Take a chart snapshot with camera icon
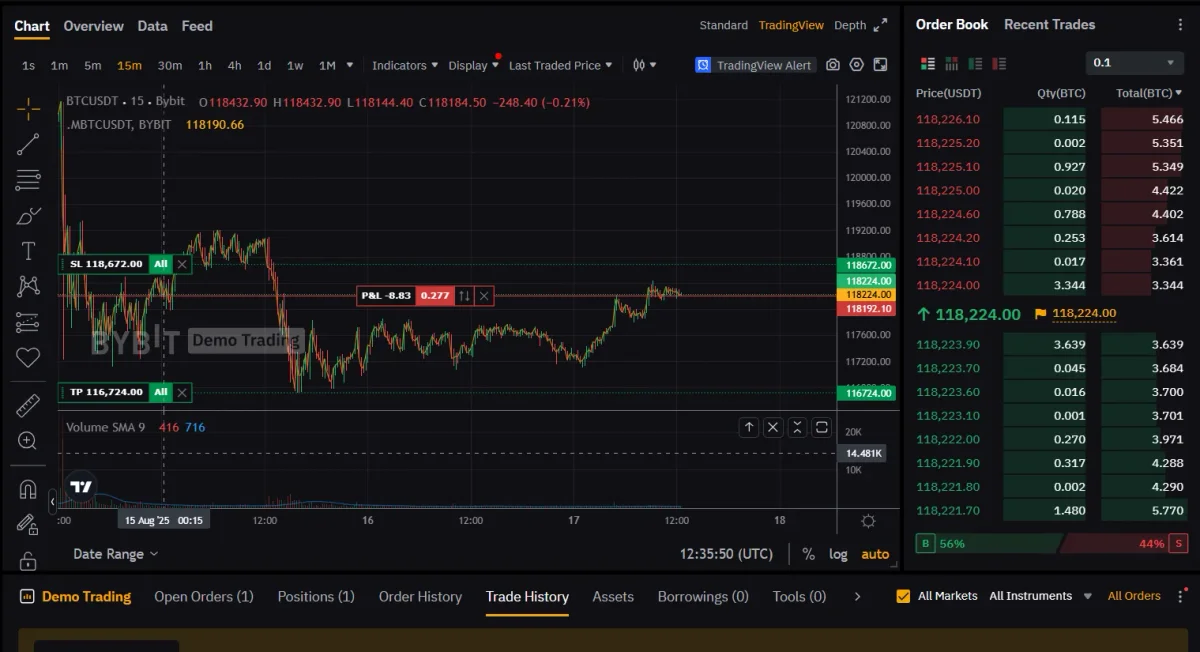The width and height of the screenshot is (1200, 652). tap(833, 65)
